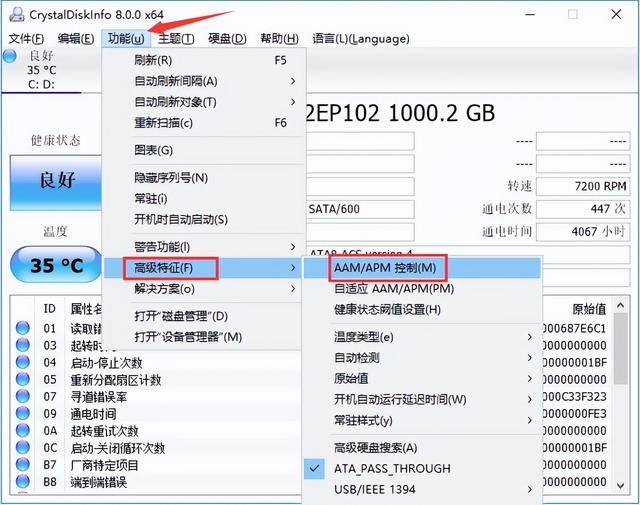640x505 pixels.
Task: Click the blue status orb for attribute 05
Action: tap(23, 379)
